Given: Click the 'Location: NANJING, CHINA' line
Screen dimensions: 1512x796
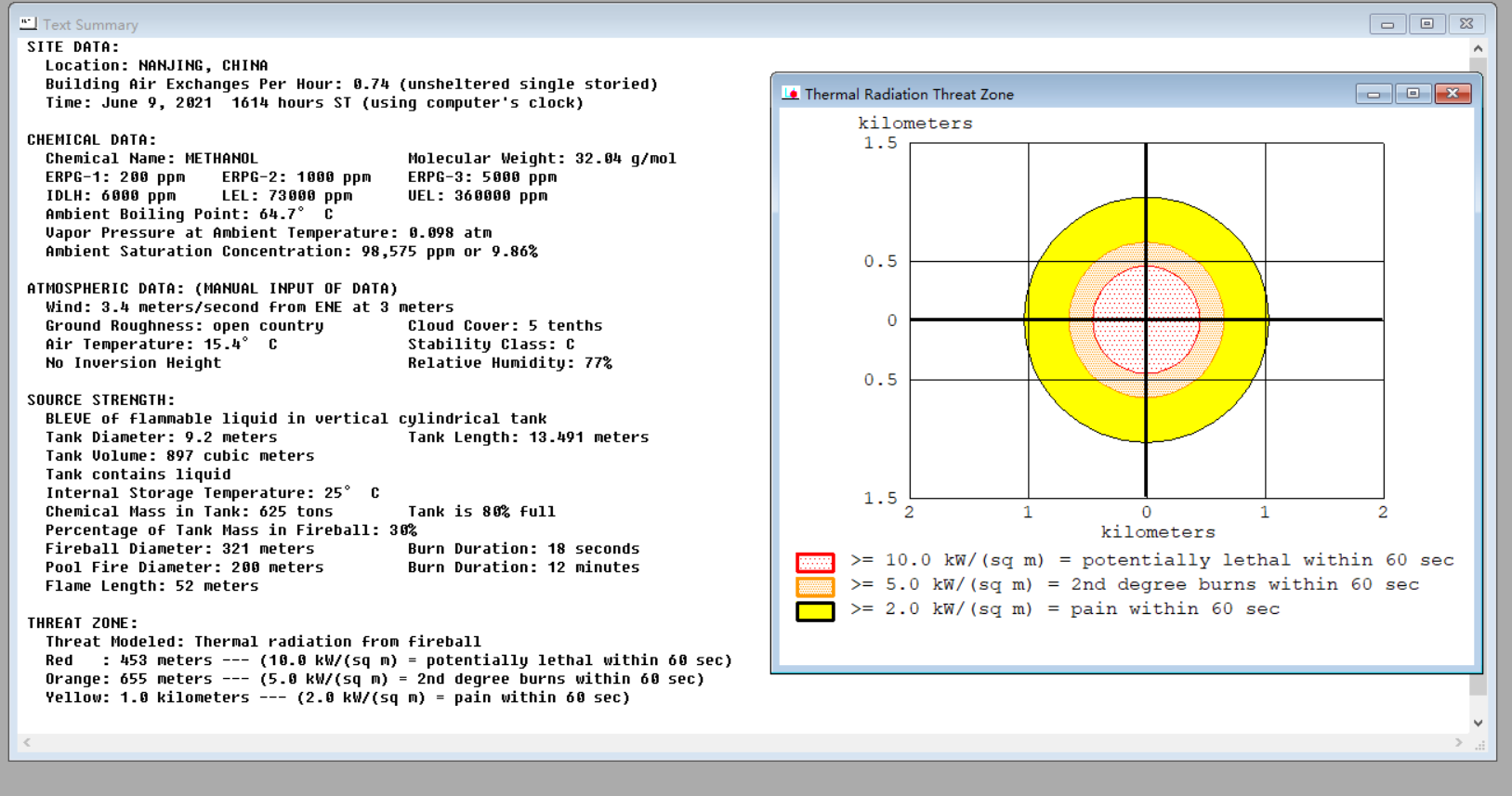Looking at the screenshot, I should coord(156,66).
